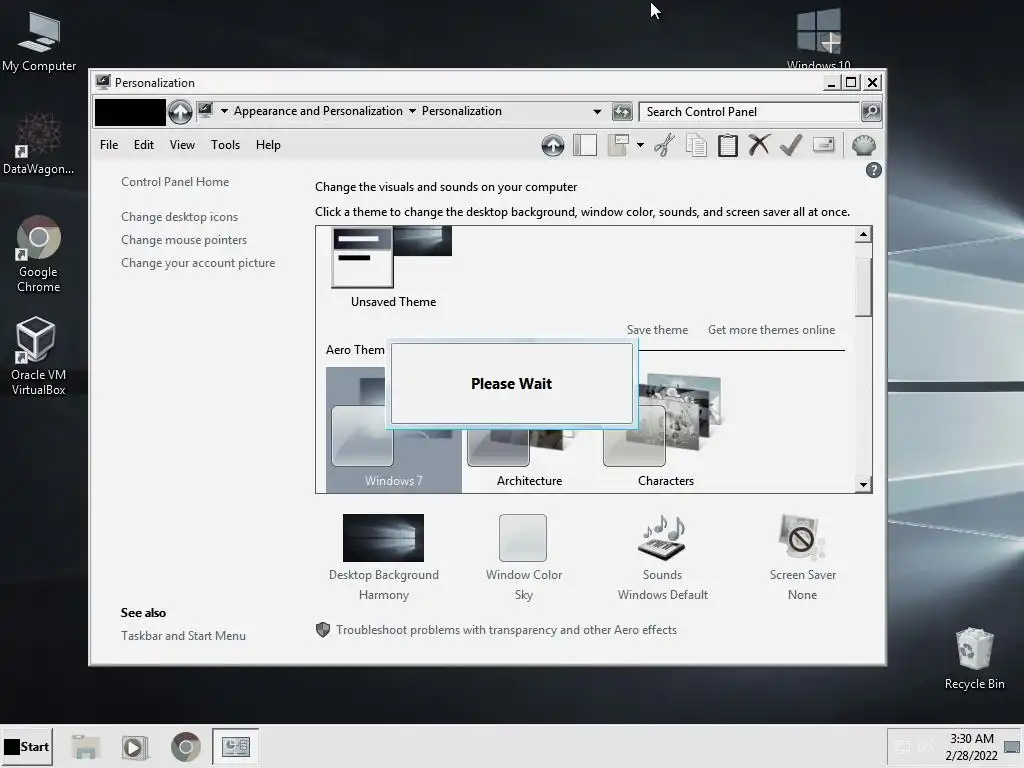Image resolution: width=1024 pixels, height=768 pixels.
Task: Select the Copy toolbar icon
Action: point(696,145)
